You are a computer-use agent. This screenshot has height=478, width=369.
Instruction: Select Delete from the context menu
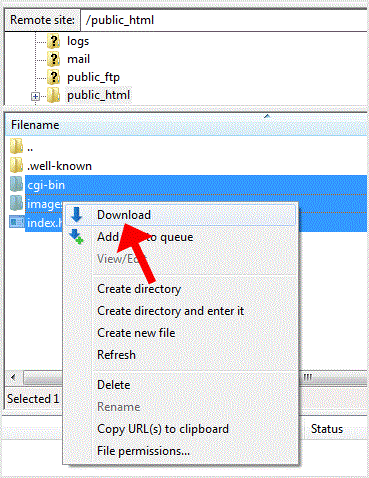pyautogui.click(x=114, y=385)
